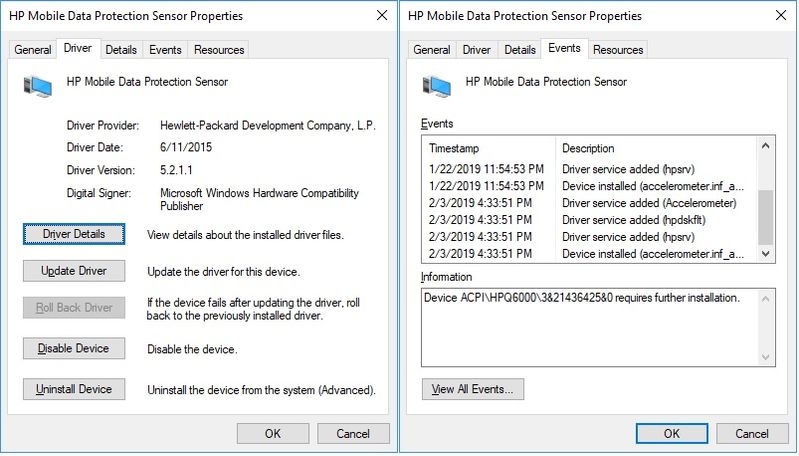Screen dimensions: 799x456
Task: Select 'Driver service added (hpdskflt)' event
Action: point(591,220)
